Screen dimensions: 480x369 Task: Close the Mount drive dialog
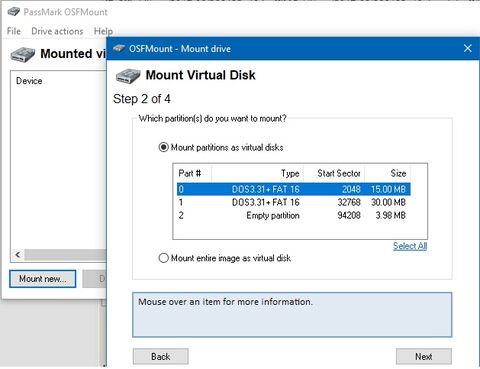[x=468, y=48]
